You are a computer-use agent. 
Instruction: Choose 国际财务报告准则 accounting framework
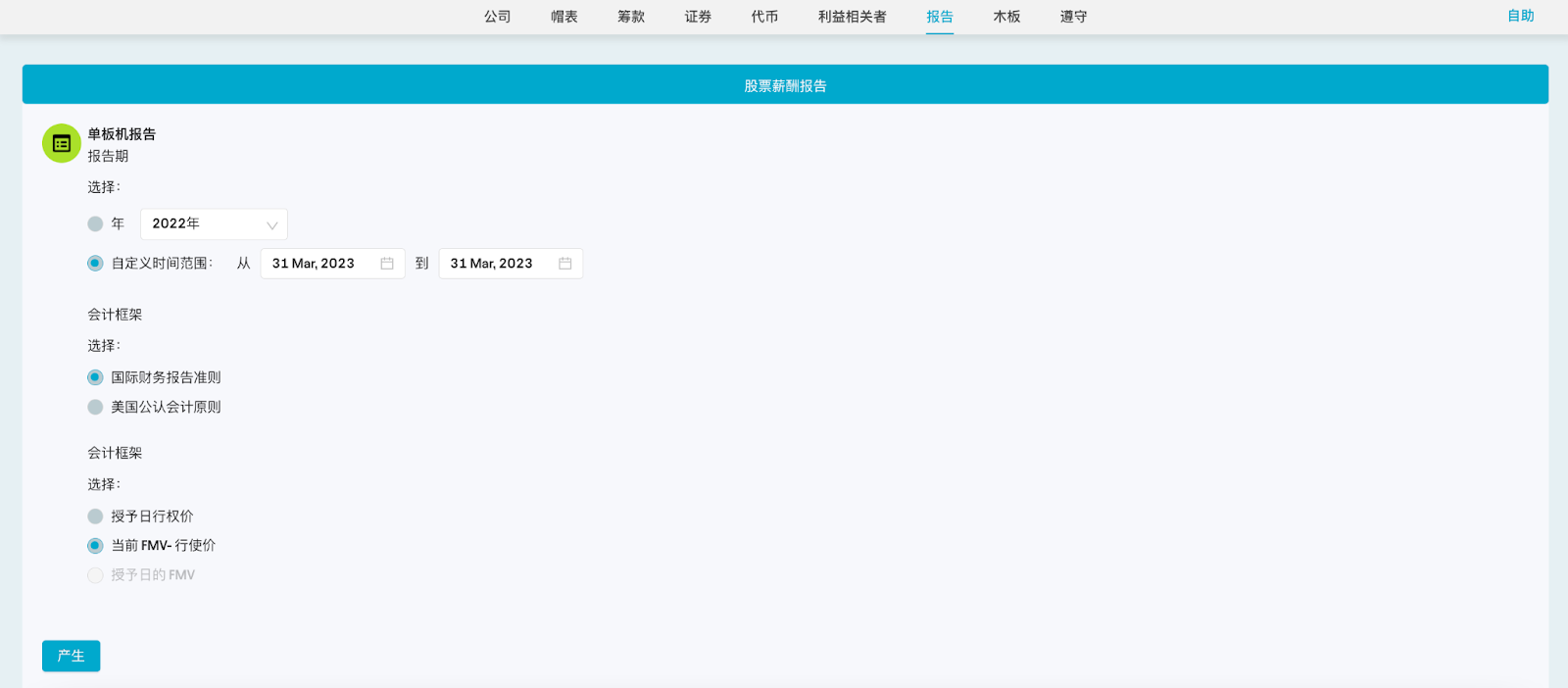click(x=95, y=377)
